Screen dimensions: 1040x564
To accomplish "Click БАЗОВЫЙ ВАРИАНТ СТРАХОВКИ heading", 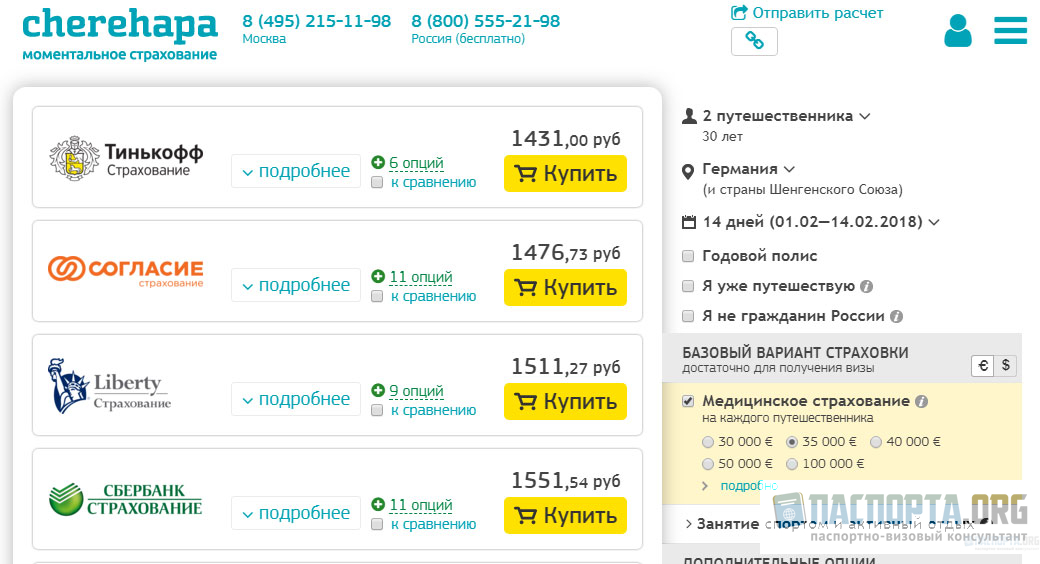I will pos(795,353).
